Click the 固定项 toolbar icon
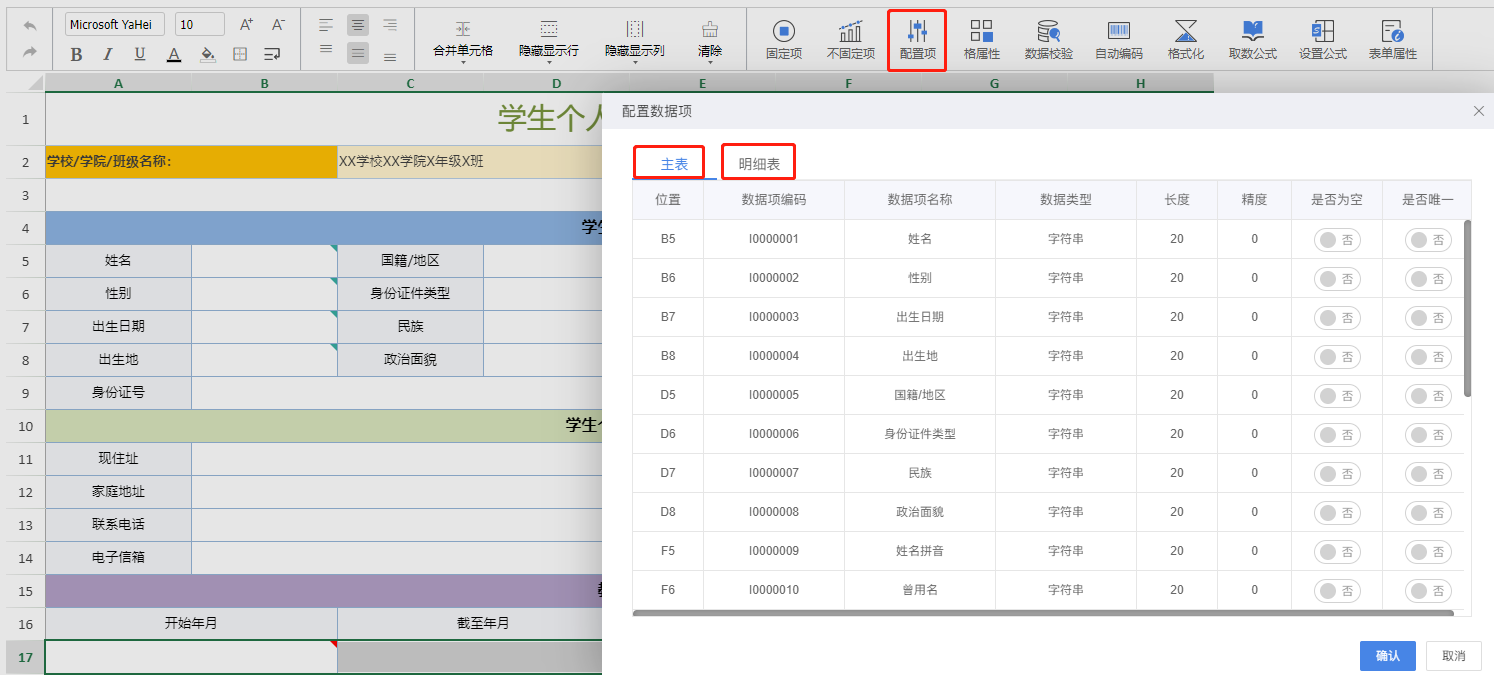The image size is (1494, 675). tap(784, 39)
